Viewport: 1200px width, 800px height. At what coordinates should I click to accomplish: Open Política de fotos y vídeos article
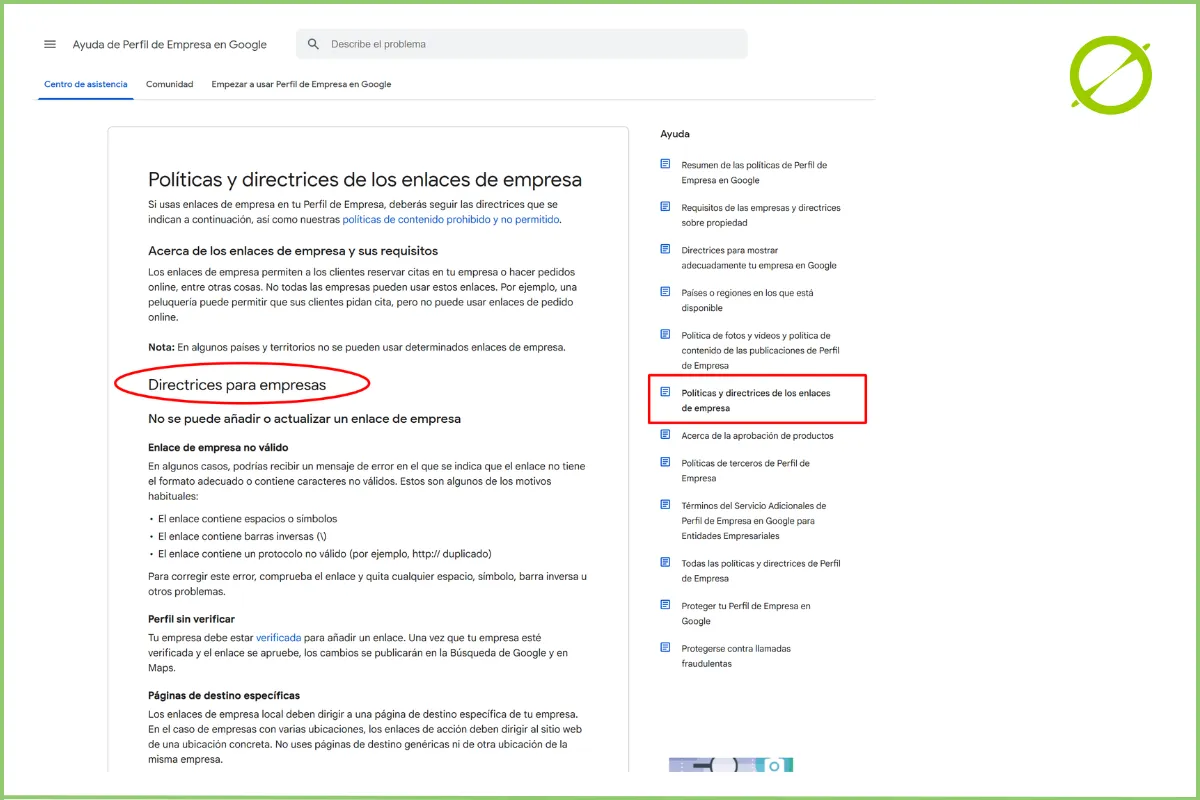click(760, 350)
